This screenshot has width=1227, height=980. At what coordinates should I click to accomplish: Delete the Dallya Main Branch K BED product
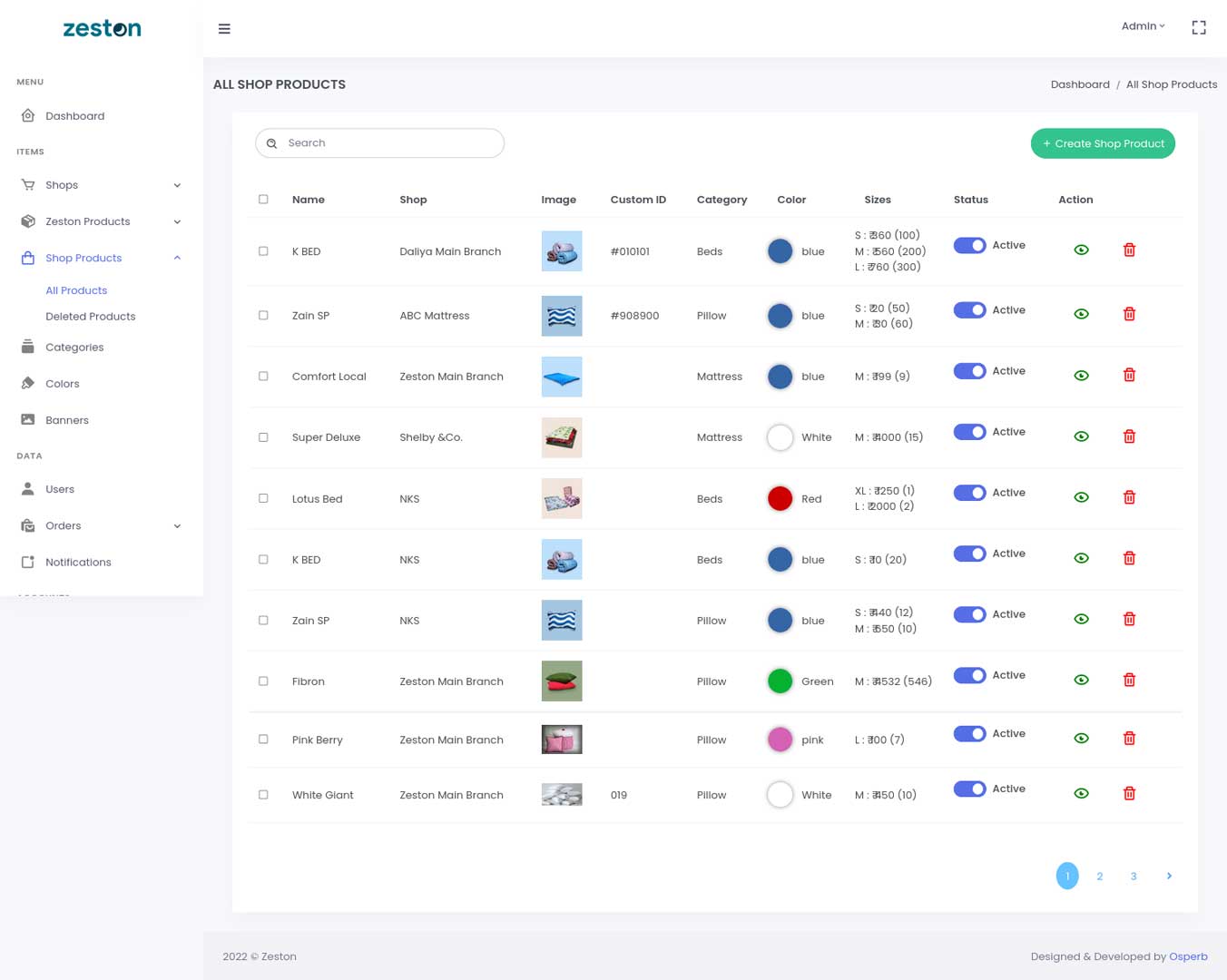click(x=1129, y=250)
